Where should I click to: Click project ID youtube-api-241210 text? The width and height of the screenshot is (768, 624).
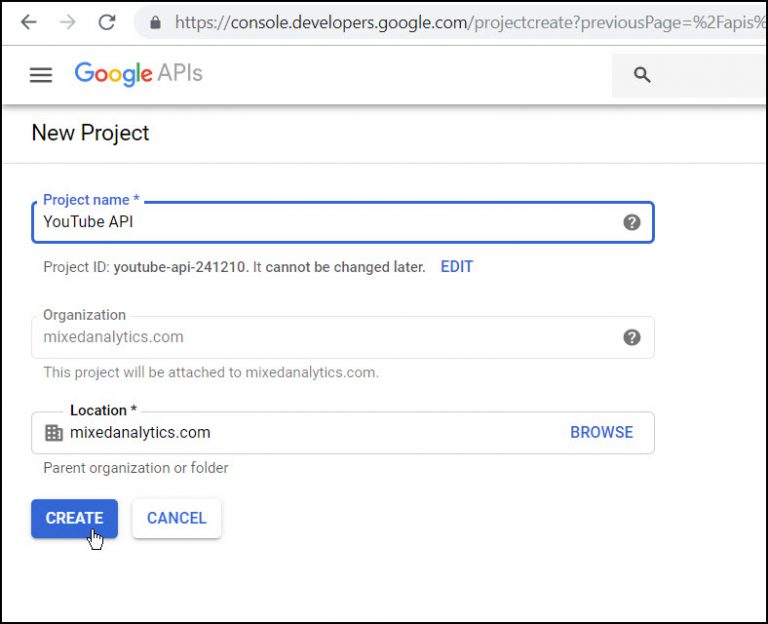click(x=179, y=267)
